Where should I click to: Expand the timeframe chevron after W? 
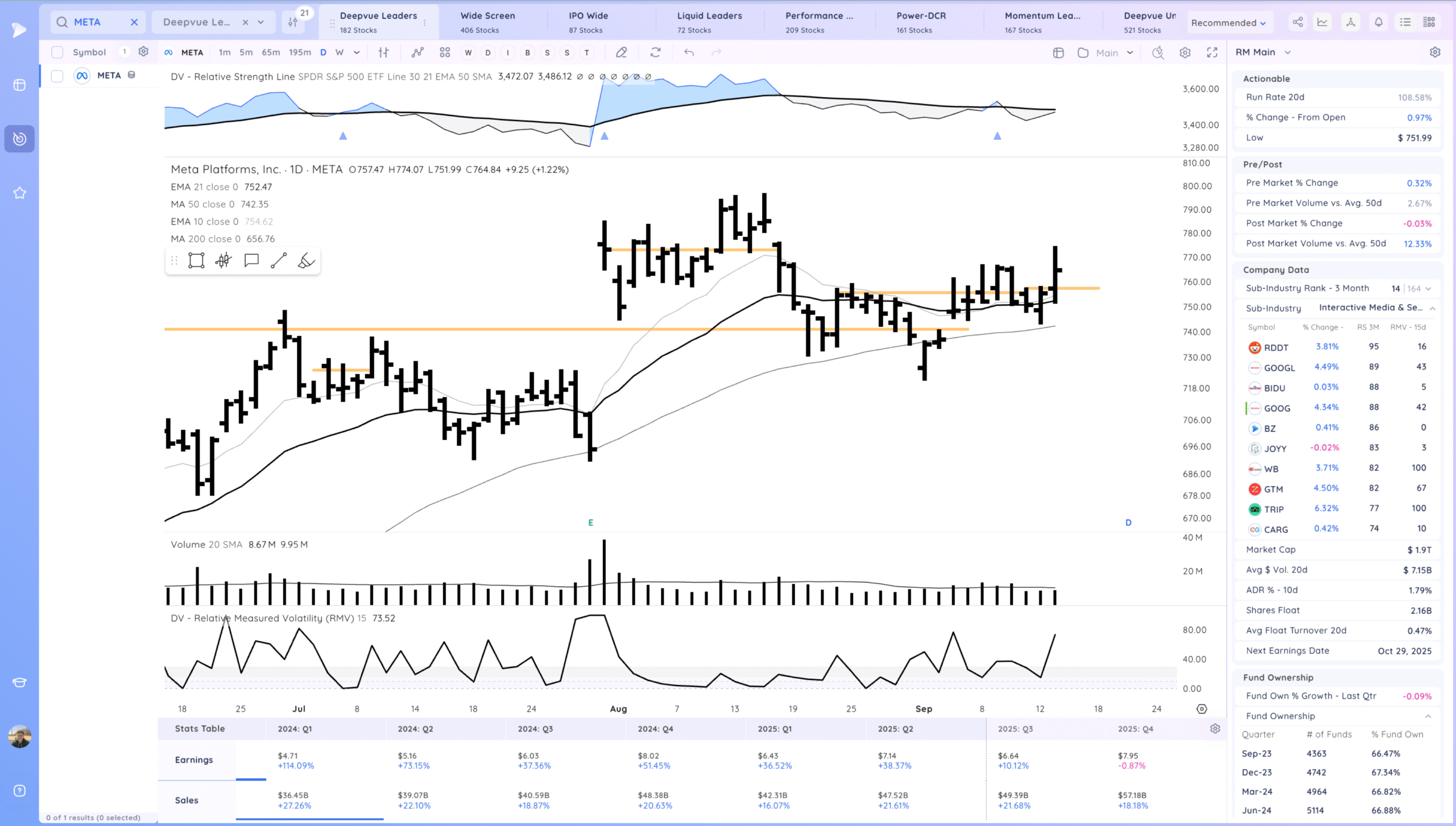tap(357, 52)
